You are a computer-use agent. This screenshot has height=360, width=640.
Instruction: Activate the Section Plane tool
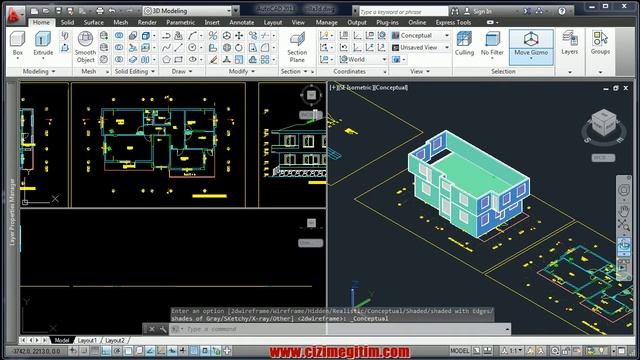(297, 47)
